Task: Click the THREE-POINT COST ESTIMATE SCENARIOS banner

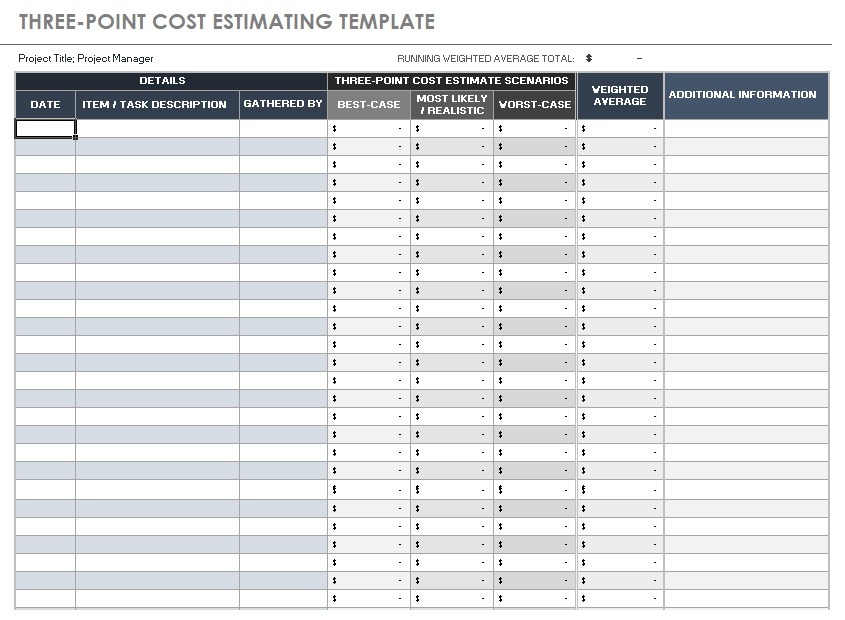Action: click(x=452, y=81)
